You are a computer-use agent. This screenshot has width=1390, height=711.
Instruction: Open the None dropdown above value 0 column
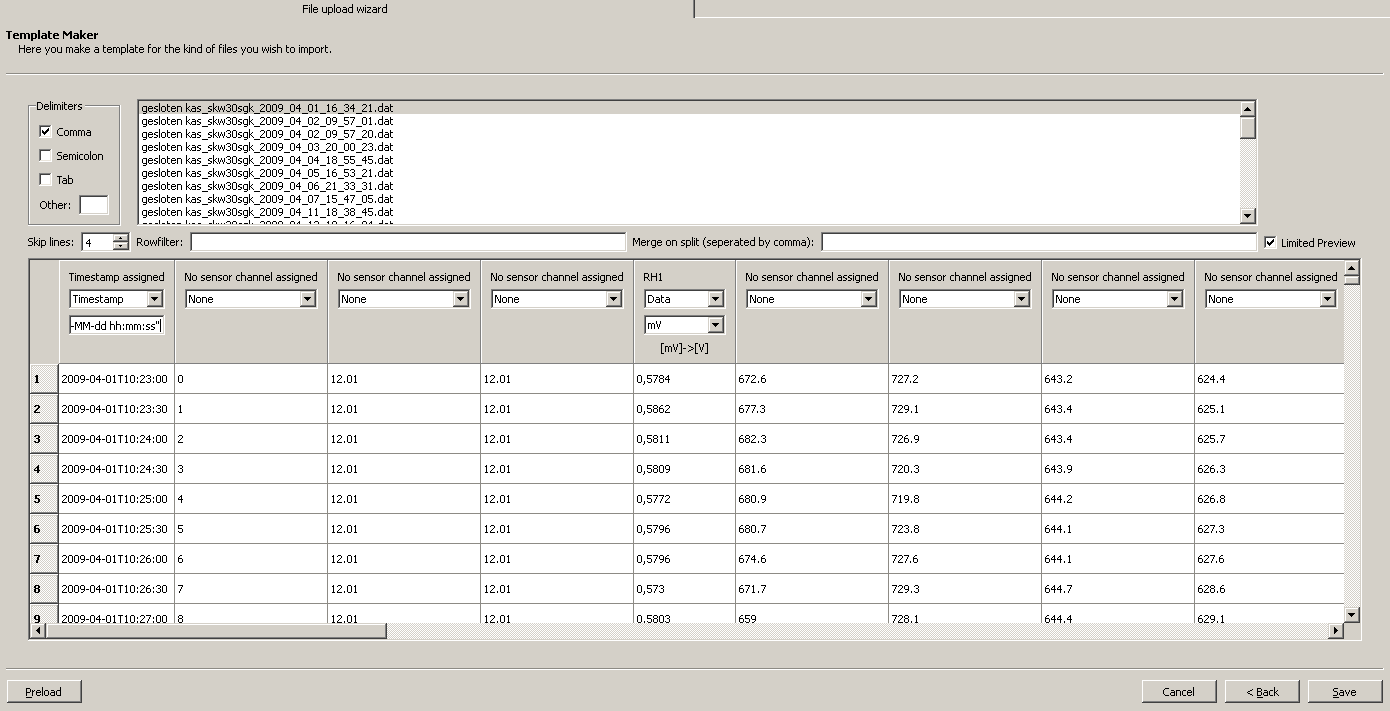(307, 299)
